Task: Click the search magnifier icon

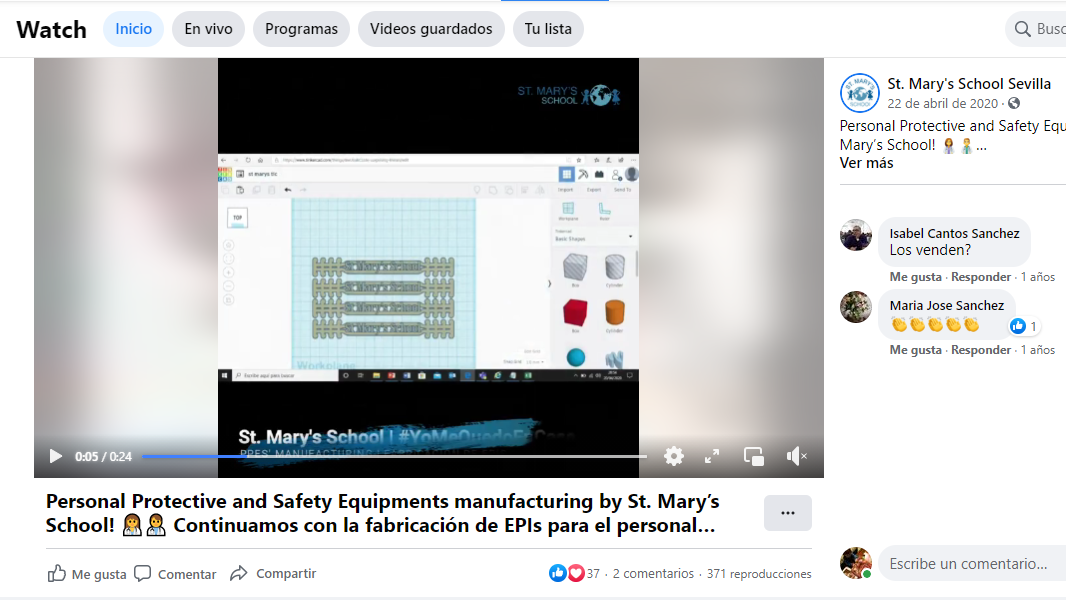Action: [x=1022, y=29]
